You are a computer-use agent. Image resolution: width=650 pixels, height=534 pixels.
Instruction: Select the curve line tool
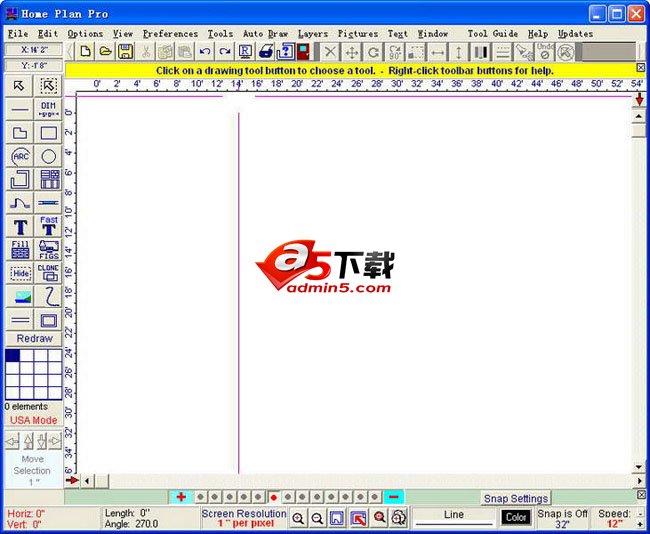19,203
